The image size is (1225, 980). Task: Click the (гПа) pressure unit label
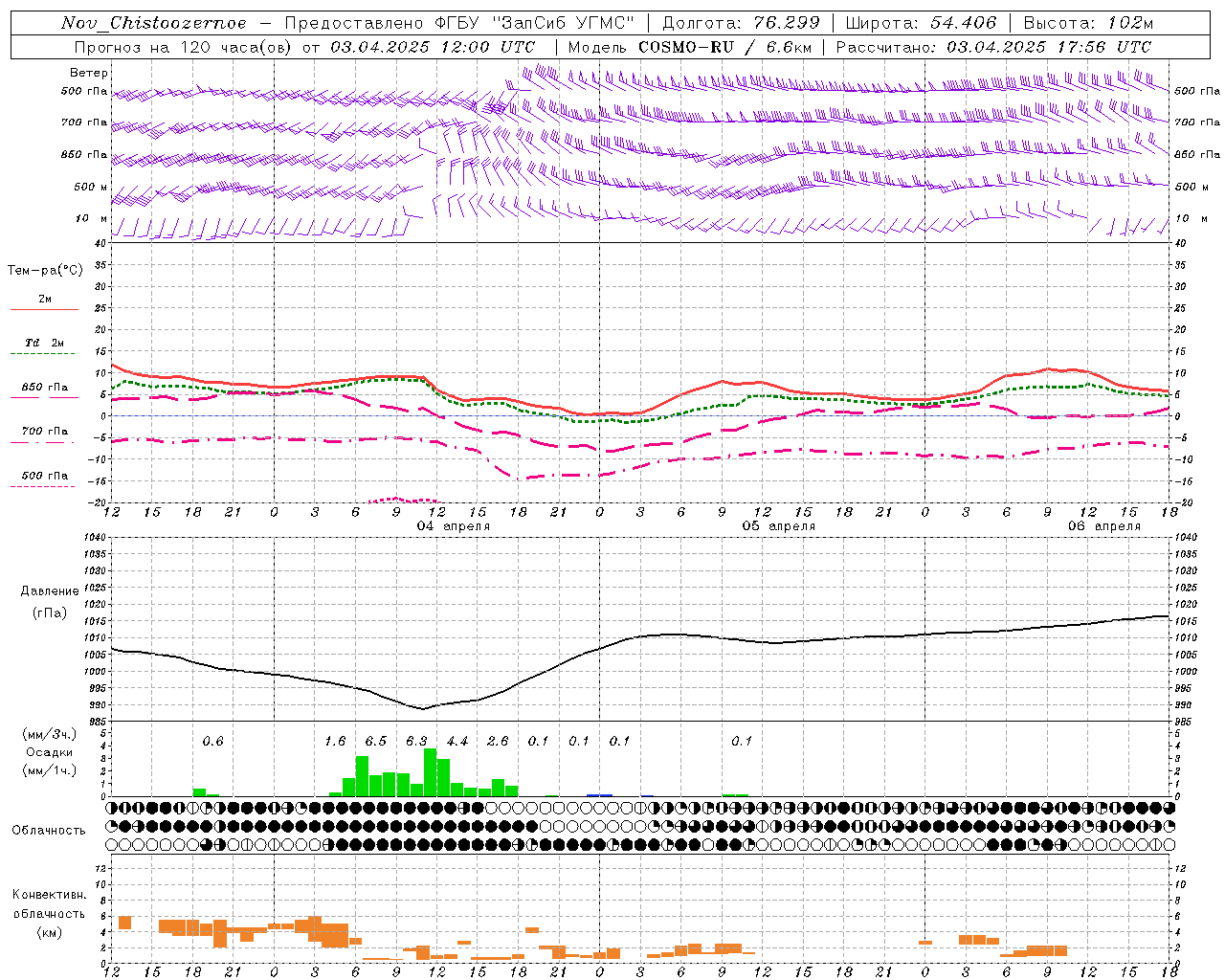pos(50,613)
